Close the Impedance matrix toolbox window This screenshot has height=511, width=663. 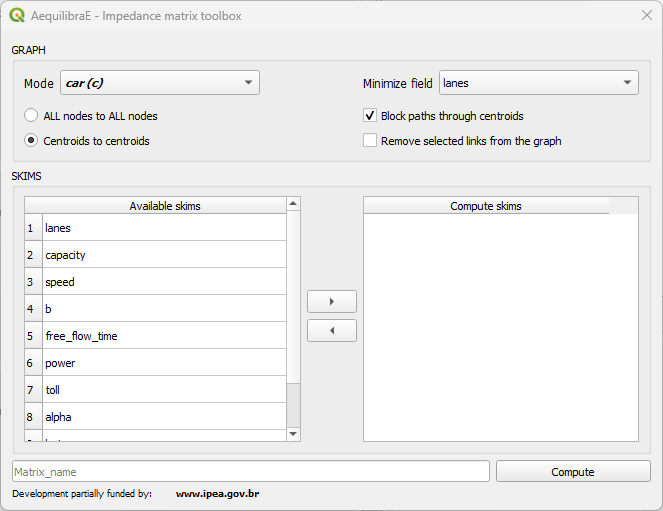pos(646,16)
